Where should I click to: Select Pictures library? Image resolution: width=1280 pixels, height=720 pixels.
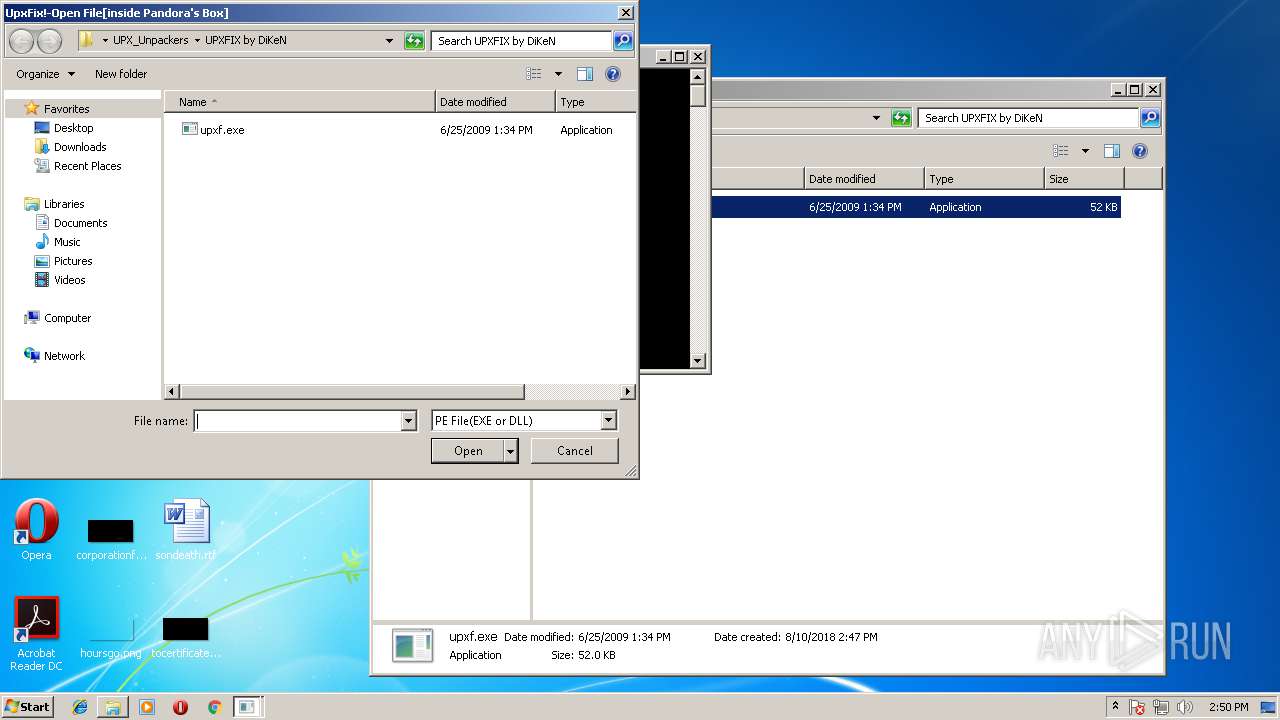(x=73, y=261)
